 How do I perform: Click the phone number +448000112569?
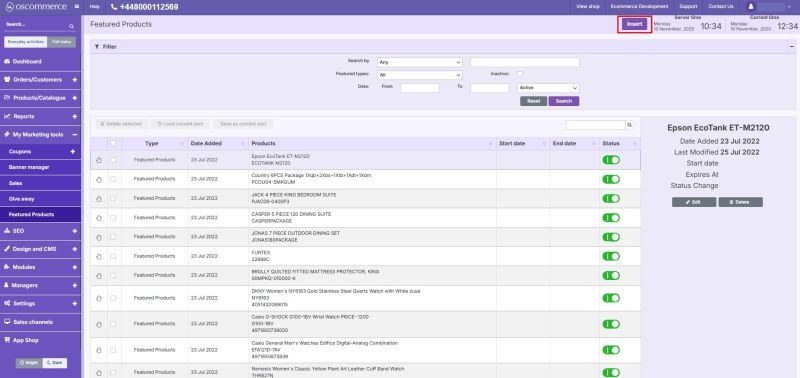point(144,7)
